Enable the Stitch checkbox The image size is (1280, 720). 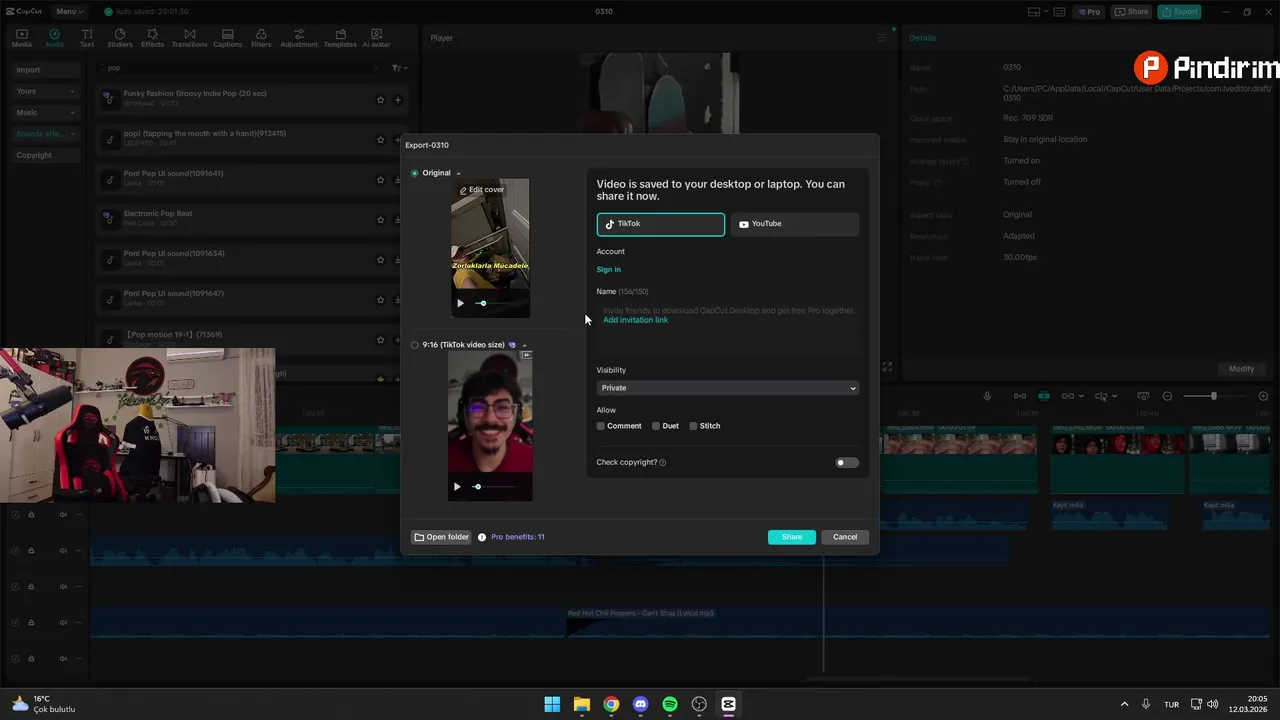(x=693, y=426)
